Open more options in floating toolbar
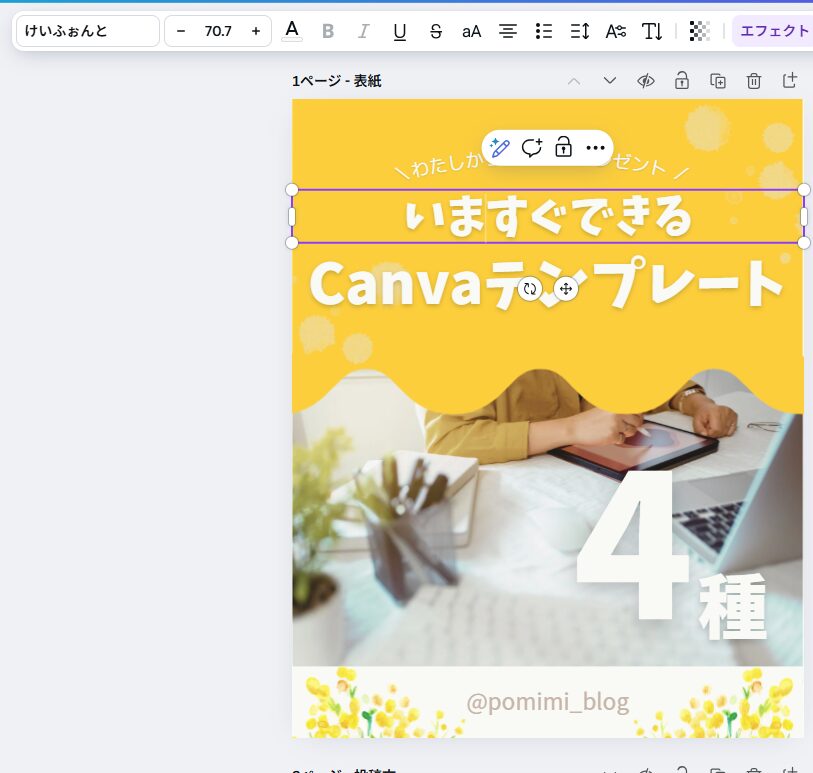This screenshot has width=813, height=773. click(x=595, y=148)
